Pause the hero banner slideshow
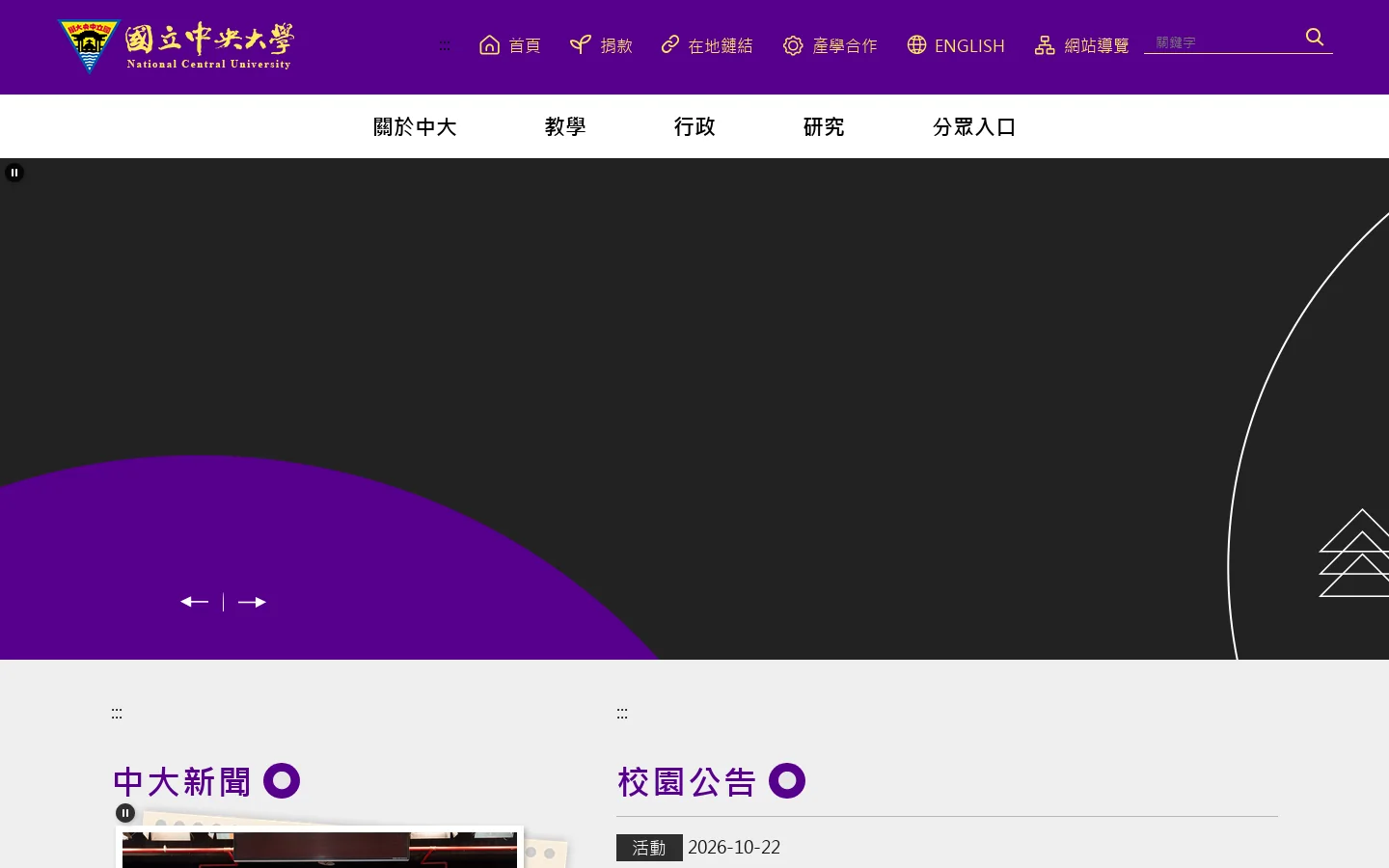 point(14,173)
